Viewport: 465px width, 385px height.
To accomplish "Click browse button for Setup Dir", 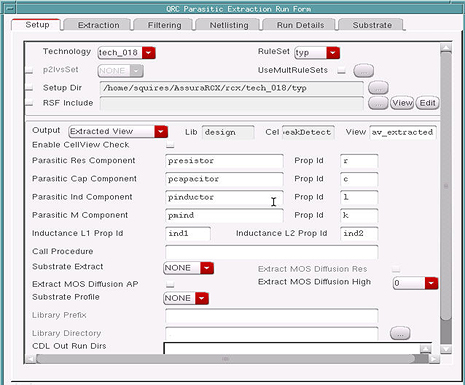I will 378,88.
